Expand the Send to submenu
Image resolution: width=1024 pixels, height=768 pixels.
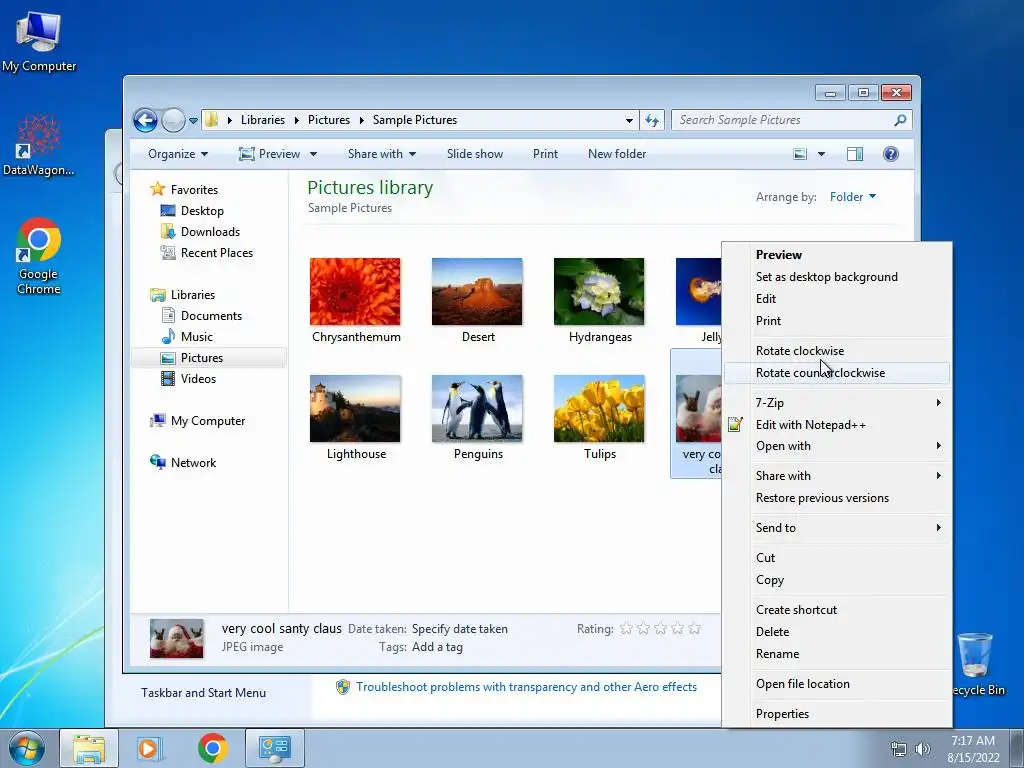837,528
